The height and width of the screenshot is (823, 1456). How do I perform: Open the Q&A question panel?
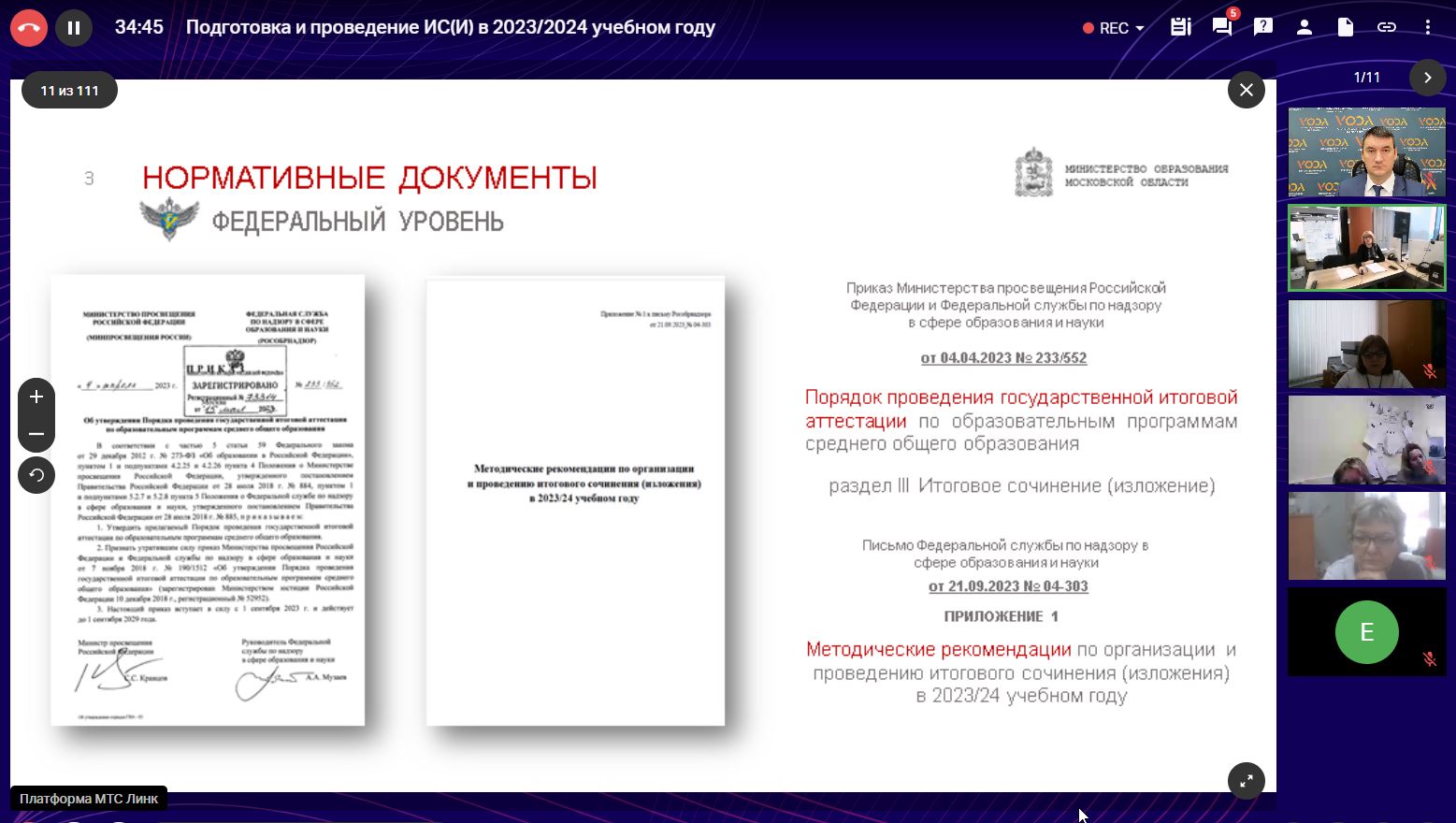point(1262,27)
